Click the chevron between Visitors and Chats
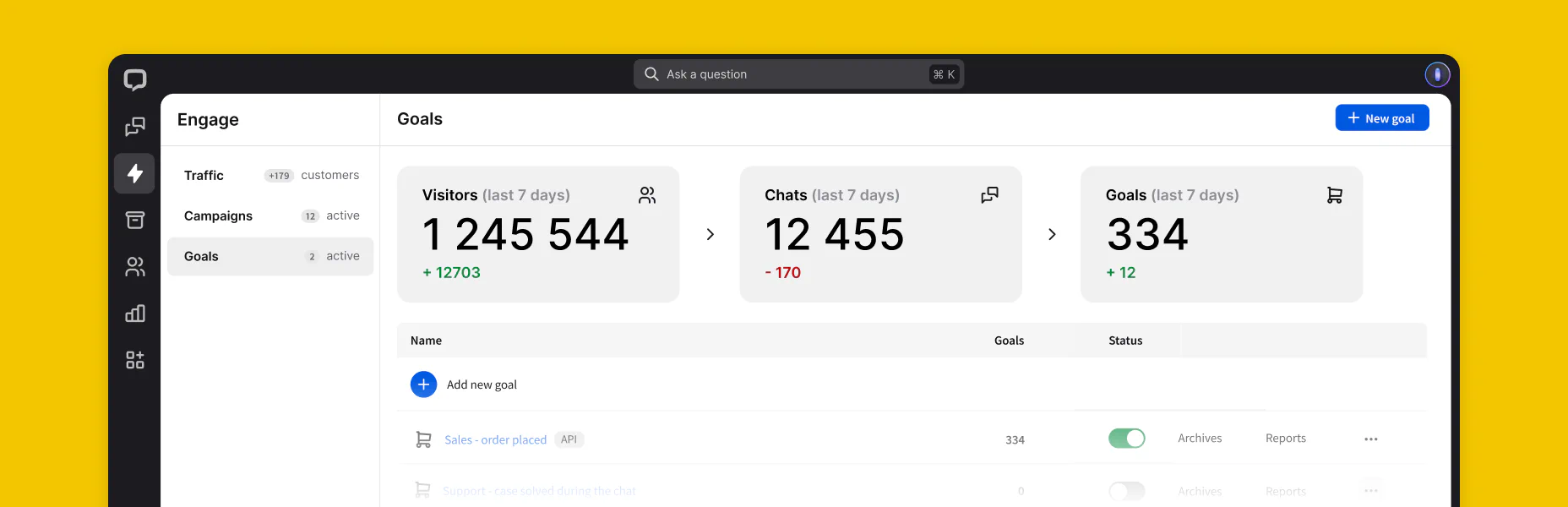The image size is (1568, 507). [710, 234]
